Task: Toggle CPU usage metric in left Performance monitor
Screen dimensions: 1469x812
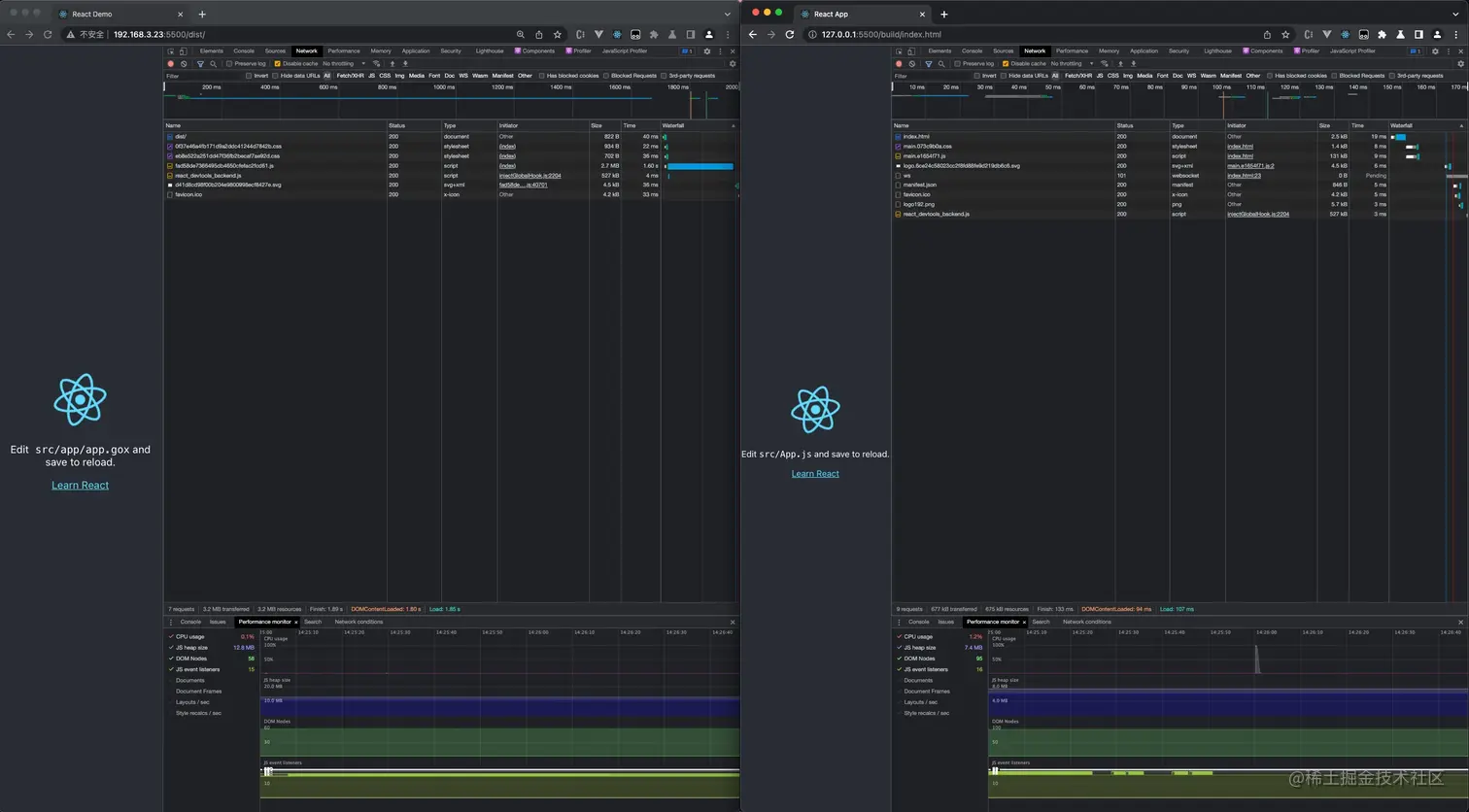Action: coord(171,637)
